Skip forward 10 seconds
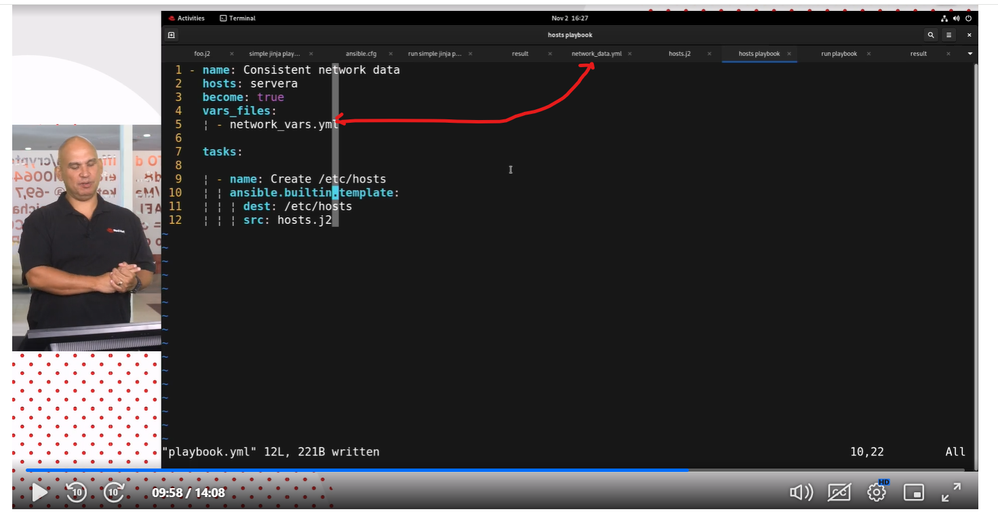Image resolution: width=998 pixels, height=516 pixels. (x=114, y=492)
